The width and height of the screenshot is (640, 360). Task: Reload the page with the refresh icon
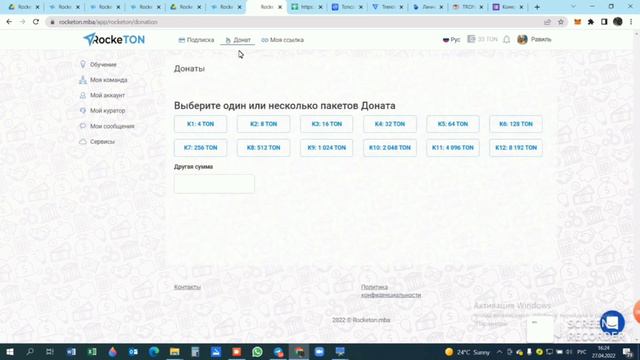point(36,22)
